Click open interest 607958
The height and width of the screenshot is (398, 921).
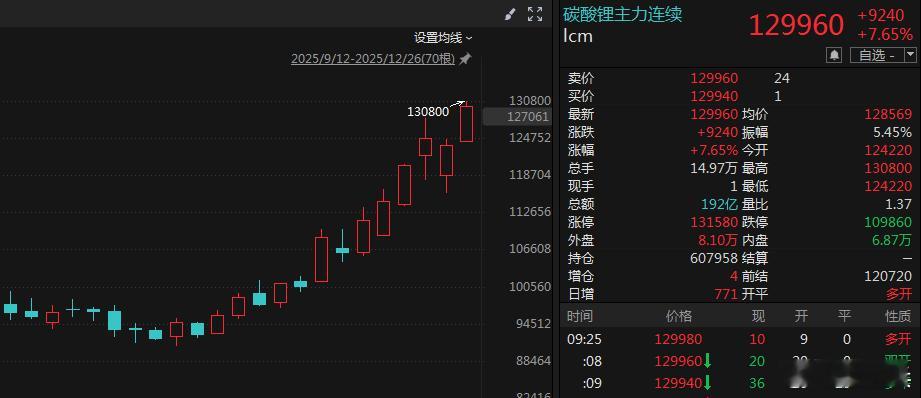point(714,258)
